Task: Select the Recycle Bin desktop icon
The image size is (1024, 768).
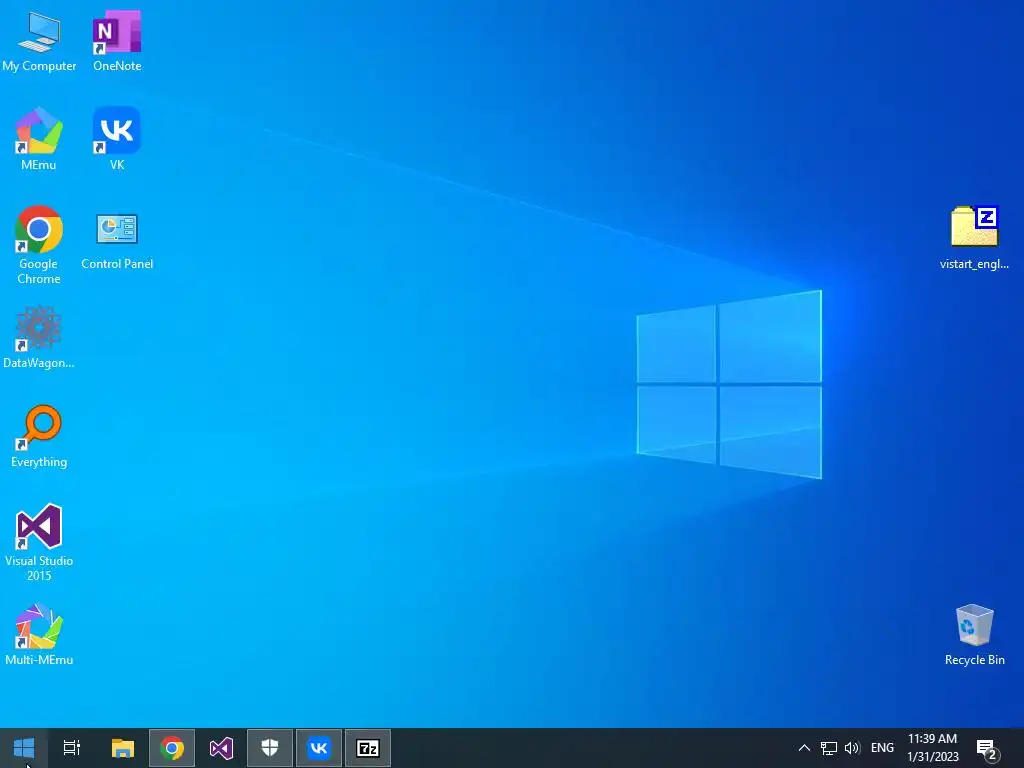Action: click(x=974, y=635)
